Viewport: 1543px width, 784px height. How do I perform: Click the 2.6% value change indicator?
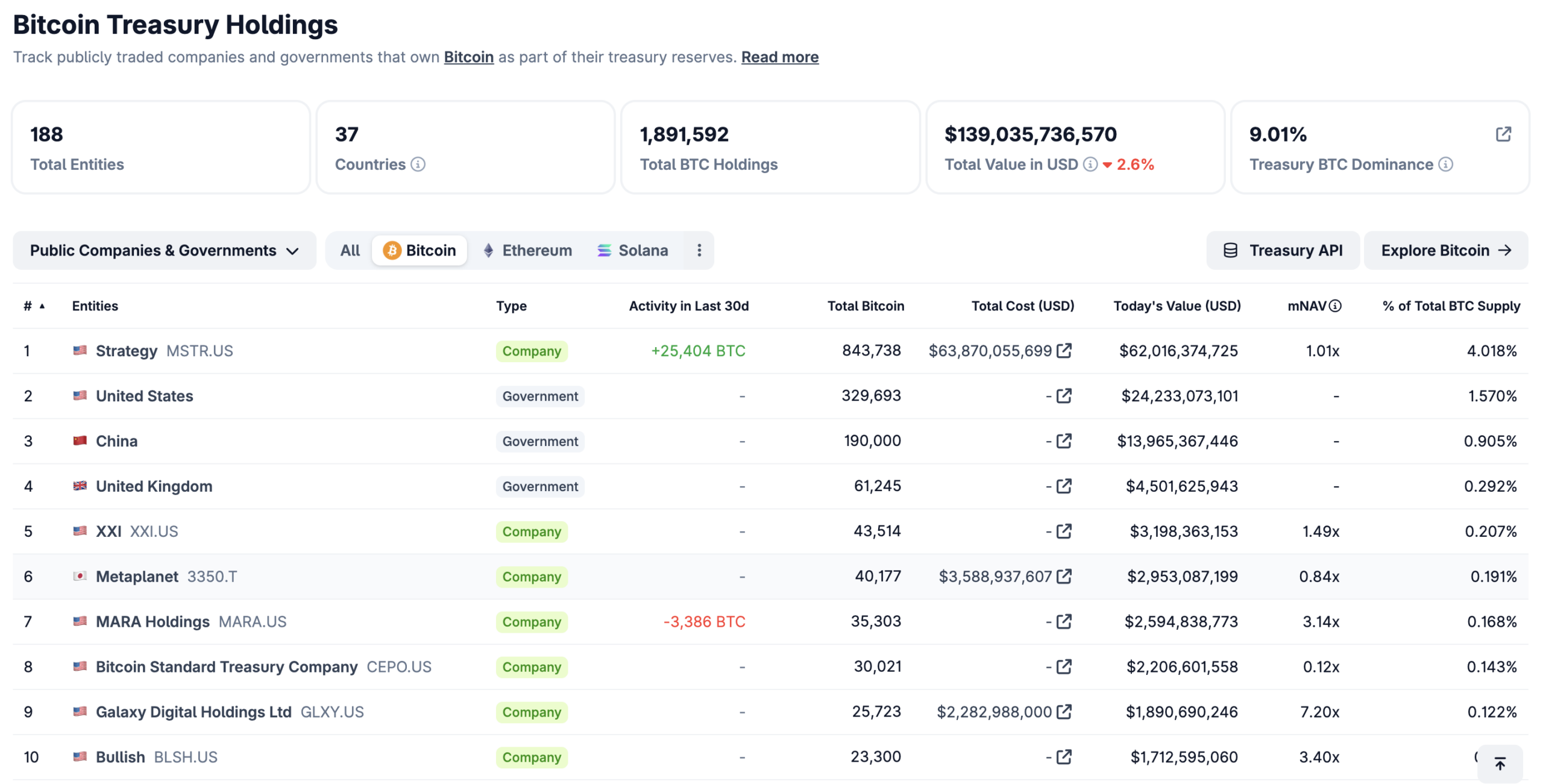tap(1128, 164)
